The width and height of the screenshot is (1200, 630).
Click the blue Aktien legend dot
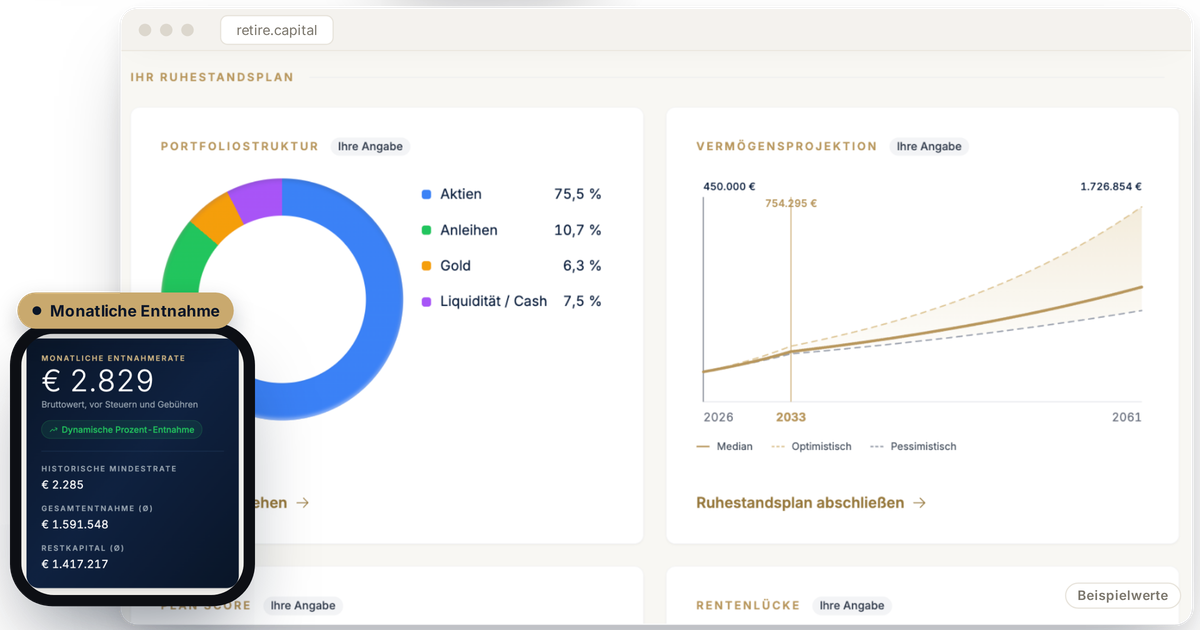[427, 194]
